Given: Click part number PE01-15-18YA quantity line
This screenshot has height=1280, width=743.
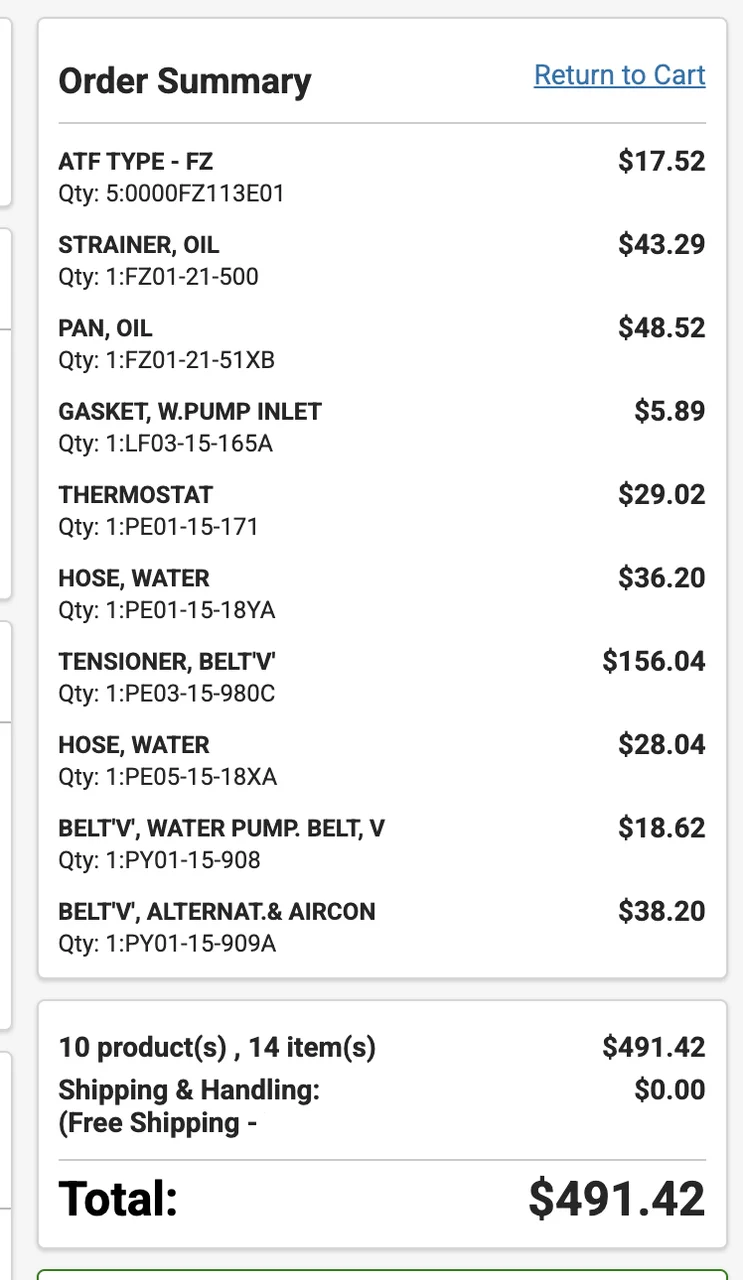Looking at the screenshot, I should pos(166,610).
